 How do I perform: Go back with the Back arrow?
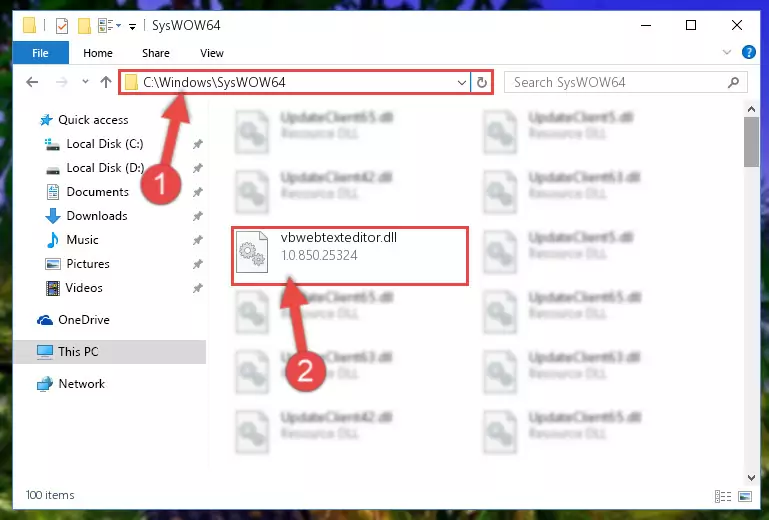32,82
